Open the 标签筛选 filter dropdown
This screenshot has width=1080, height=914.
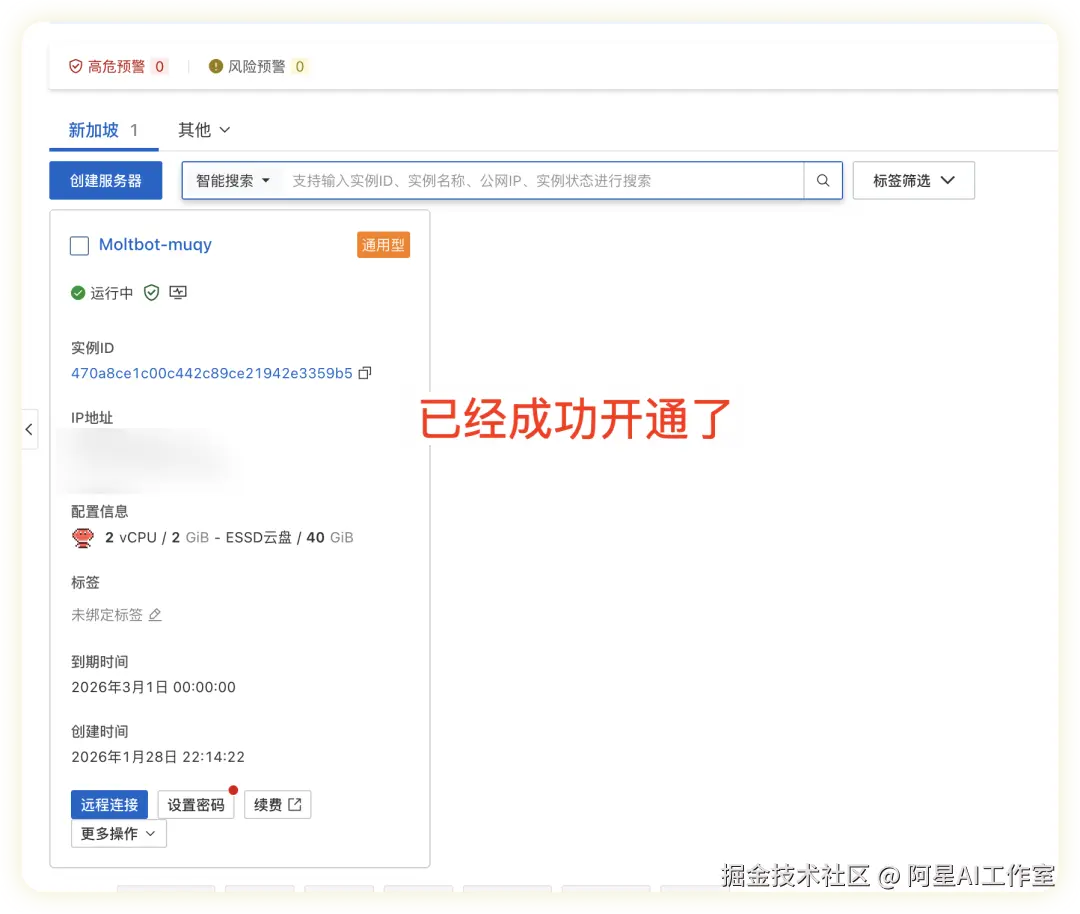(912, 180)
